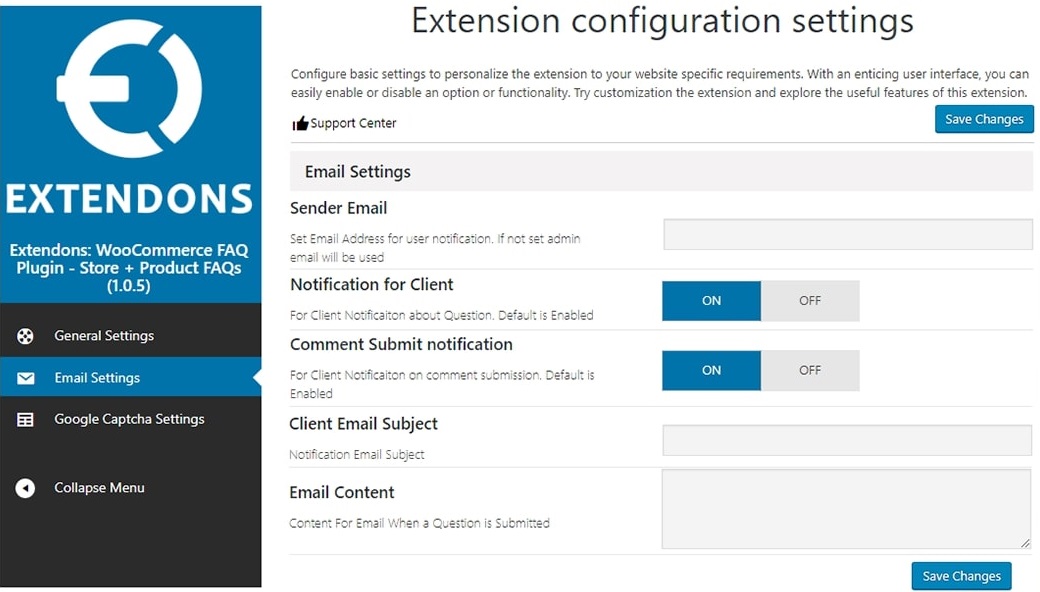Click the General Settings palette icon

pyautogui.click(x=25, y=336)
